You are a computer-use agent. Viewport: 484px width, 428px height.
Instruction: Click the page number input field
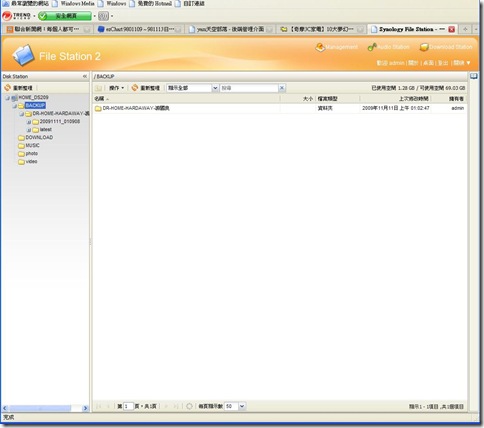128,406
